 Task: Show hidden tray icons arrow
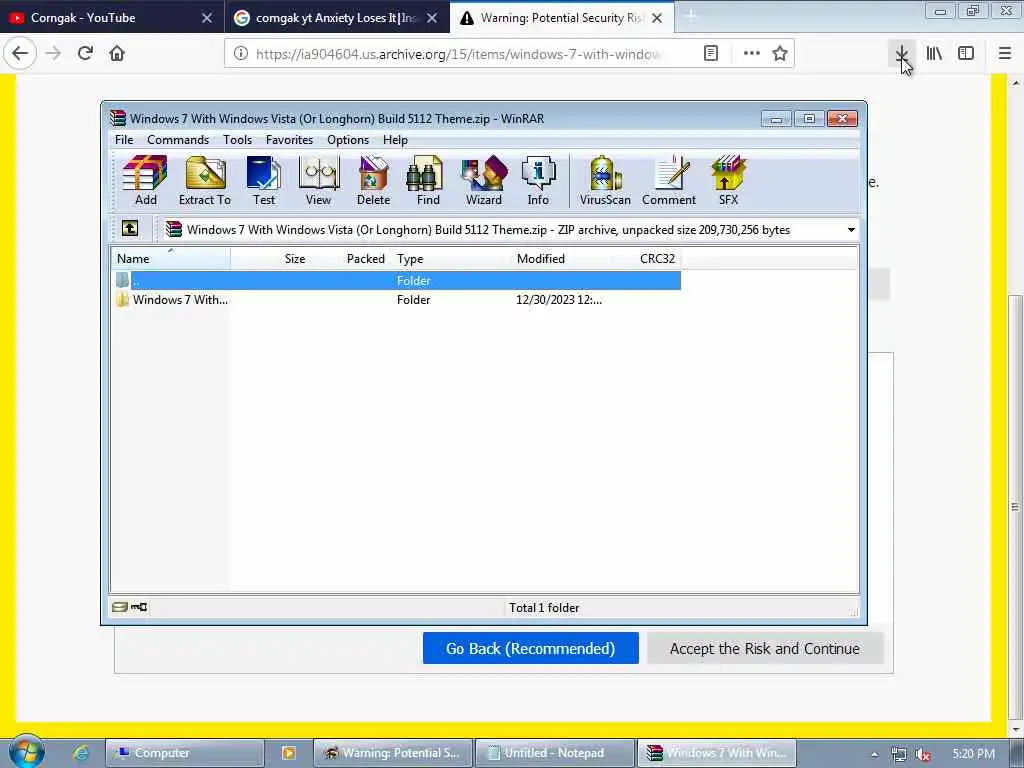click(874, 754)
